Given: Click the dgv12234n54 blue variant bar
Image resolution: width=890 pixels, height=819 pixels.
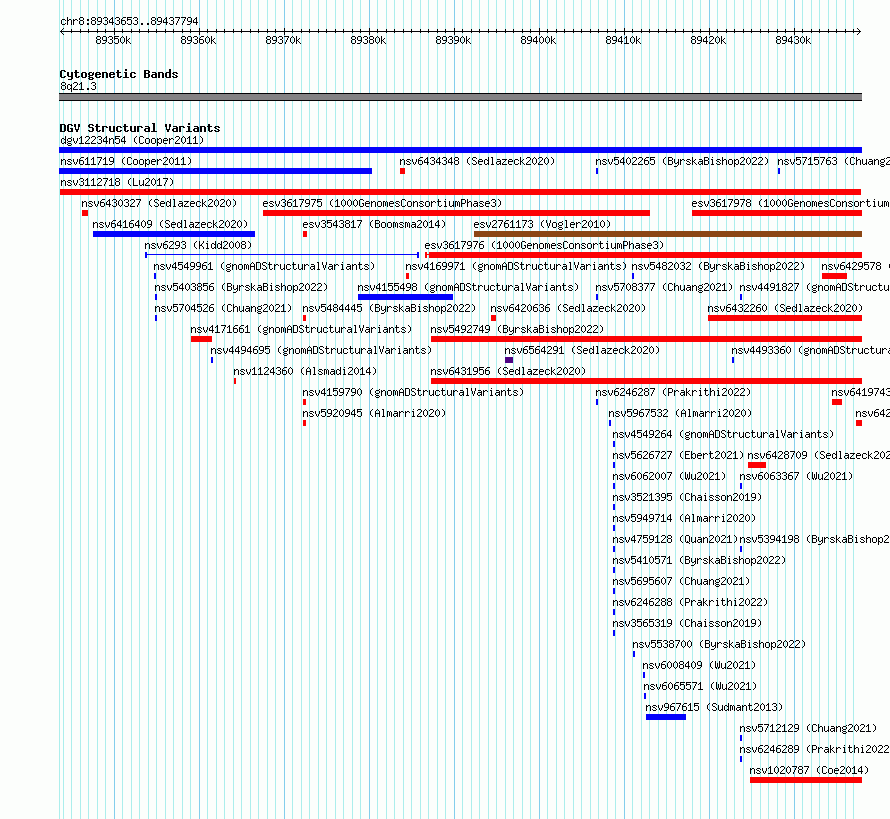Looking at the screenshot, I should tap(460, 150).
